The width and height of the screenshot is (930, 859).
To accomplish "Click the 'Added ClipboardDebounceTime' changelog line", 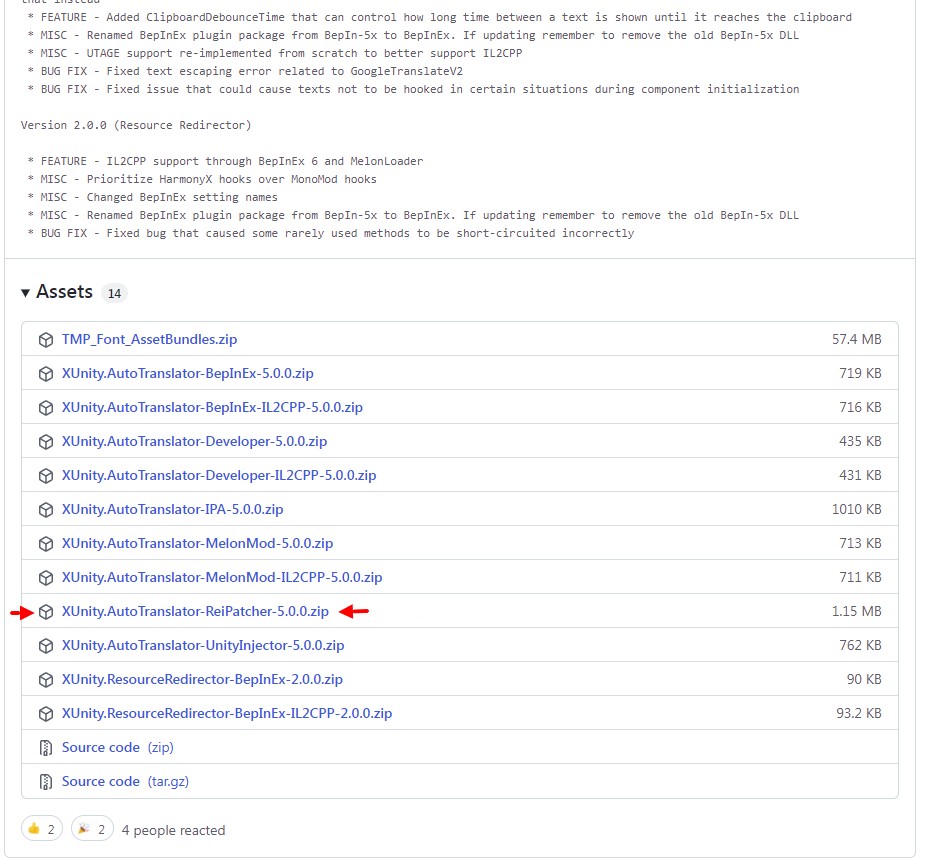I will pos(439,17).
